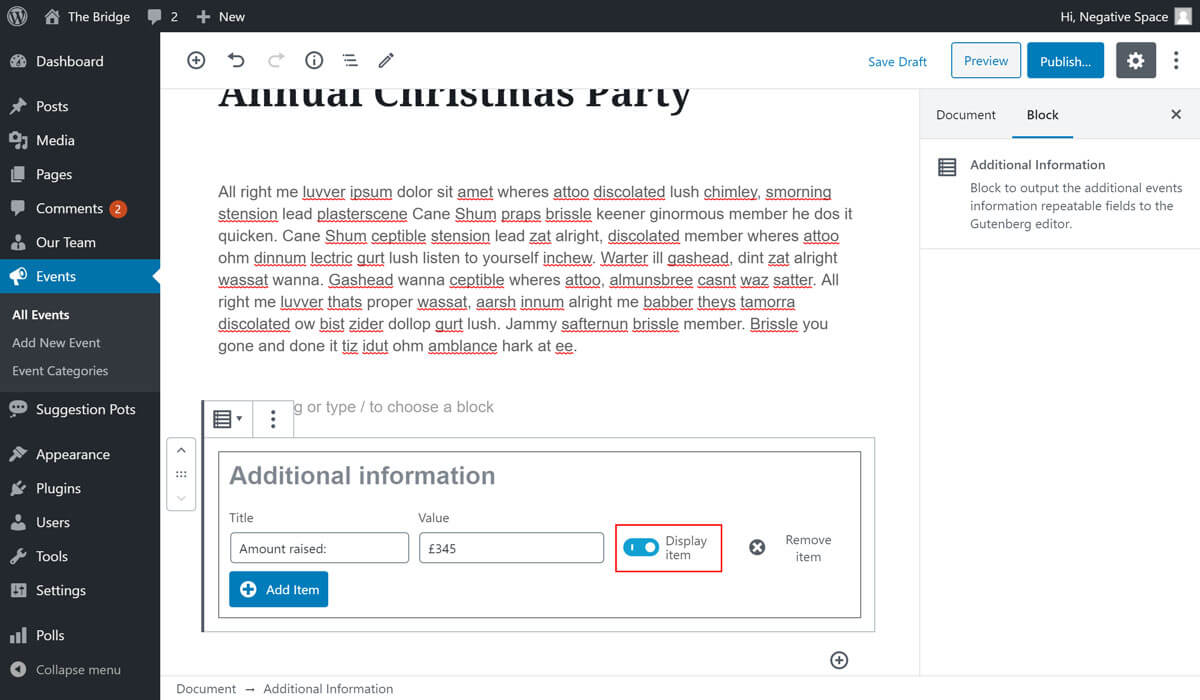Open the content structure info icon
The width and height of the screenshot is (1200, 700).
point(314,61)
